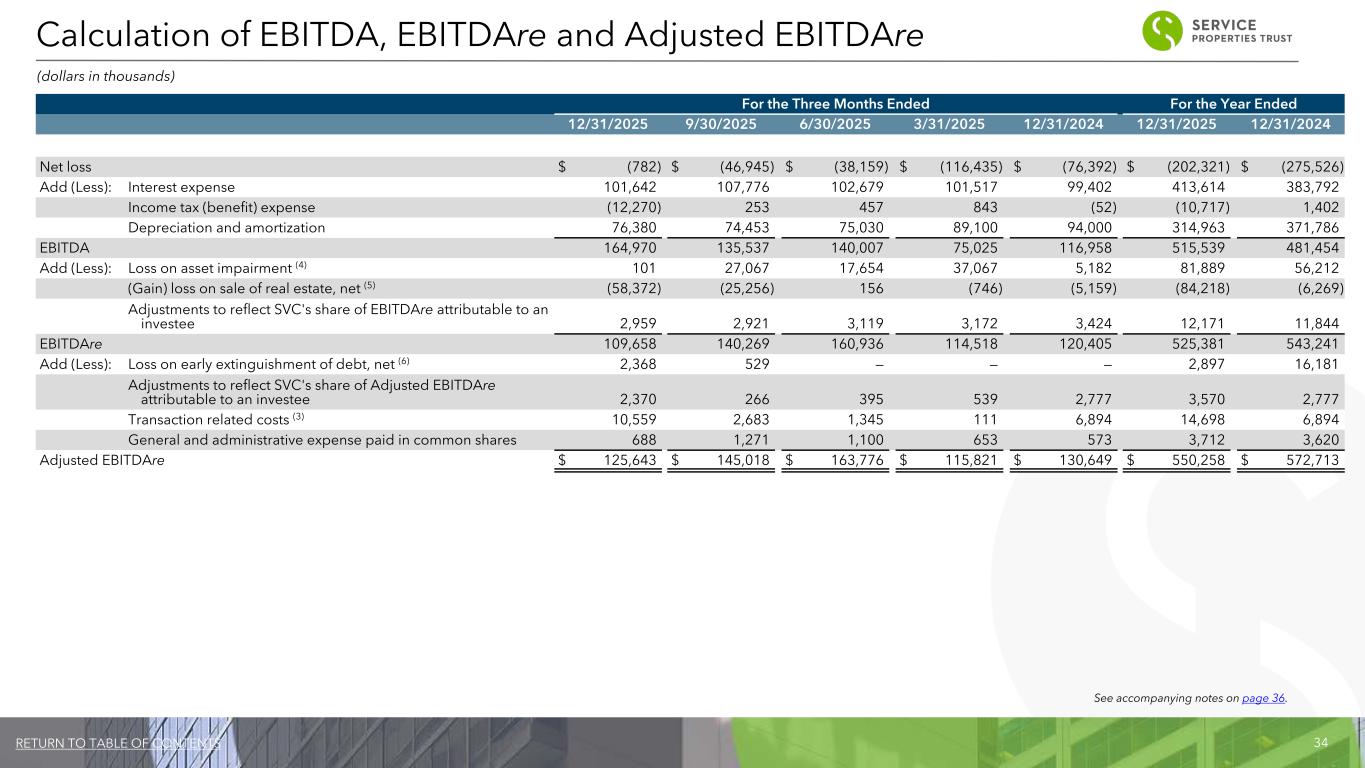This screenshot has height=768, width=1365.
Task: Select the Net loss row label
Action: [x=65, y=166]
